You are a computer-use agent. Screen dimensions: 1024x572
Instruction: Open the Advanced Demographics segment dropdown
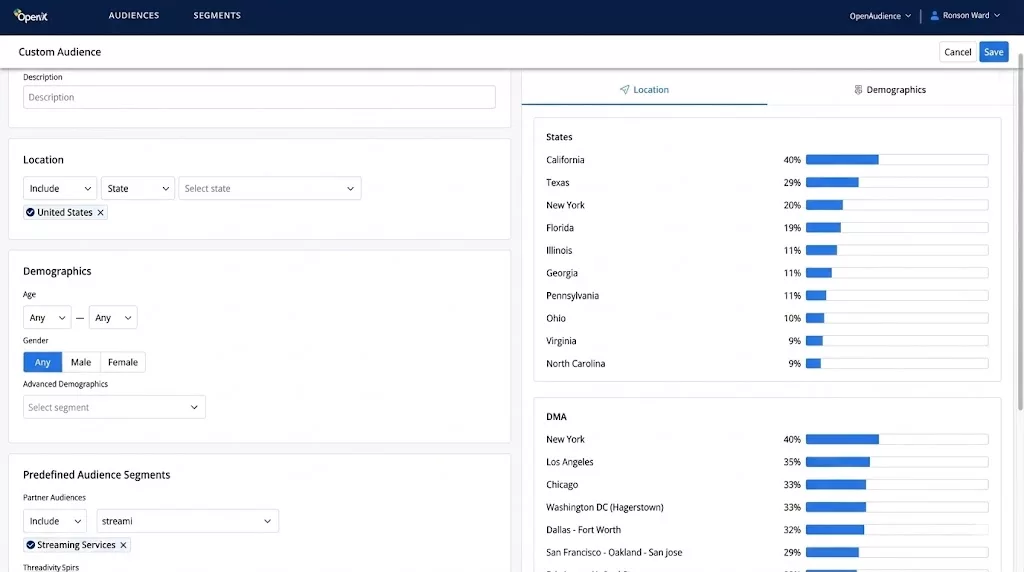(114, 407)
